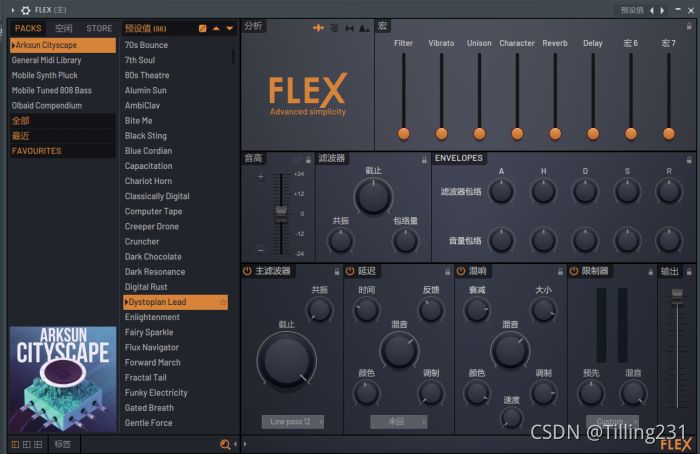Select single-column browser layout icon
This screenshot has height=454, width=700.
click(x=15, y=444)
